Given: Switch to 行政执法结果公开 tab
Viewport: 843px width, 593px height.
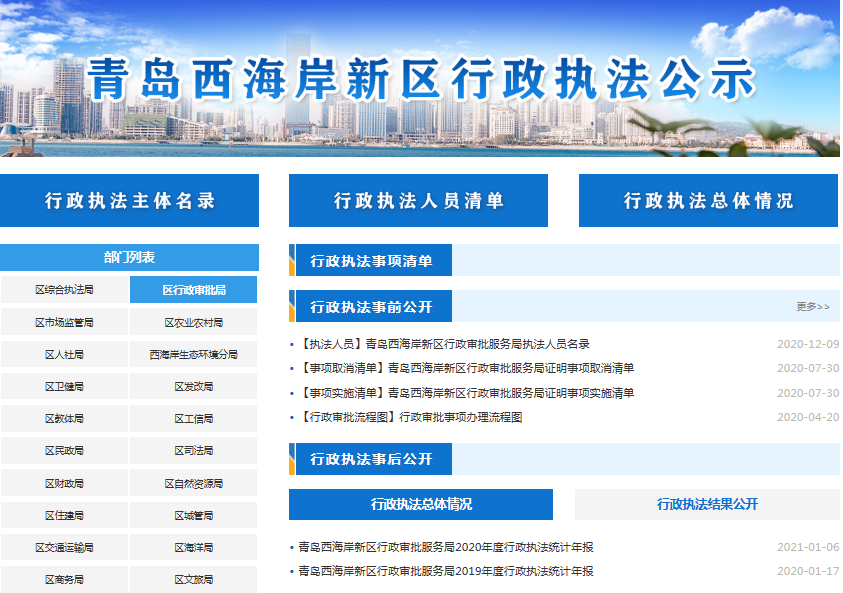Looking at the screenshot, I should coord(707,505).
